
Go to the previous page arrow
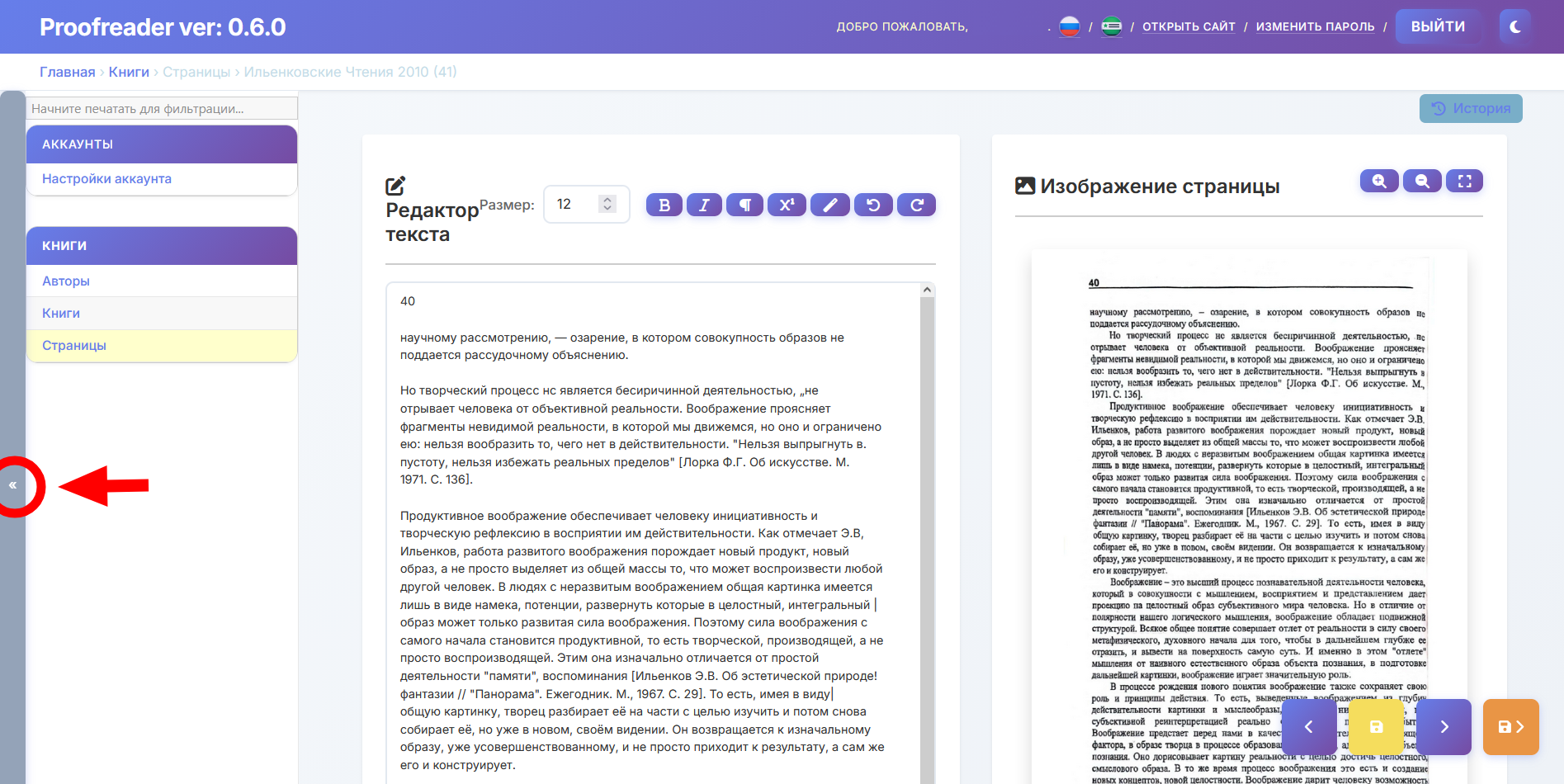click(1309, 726)
